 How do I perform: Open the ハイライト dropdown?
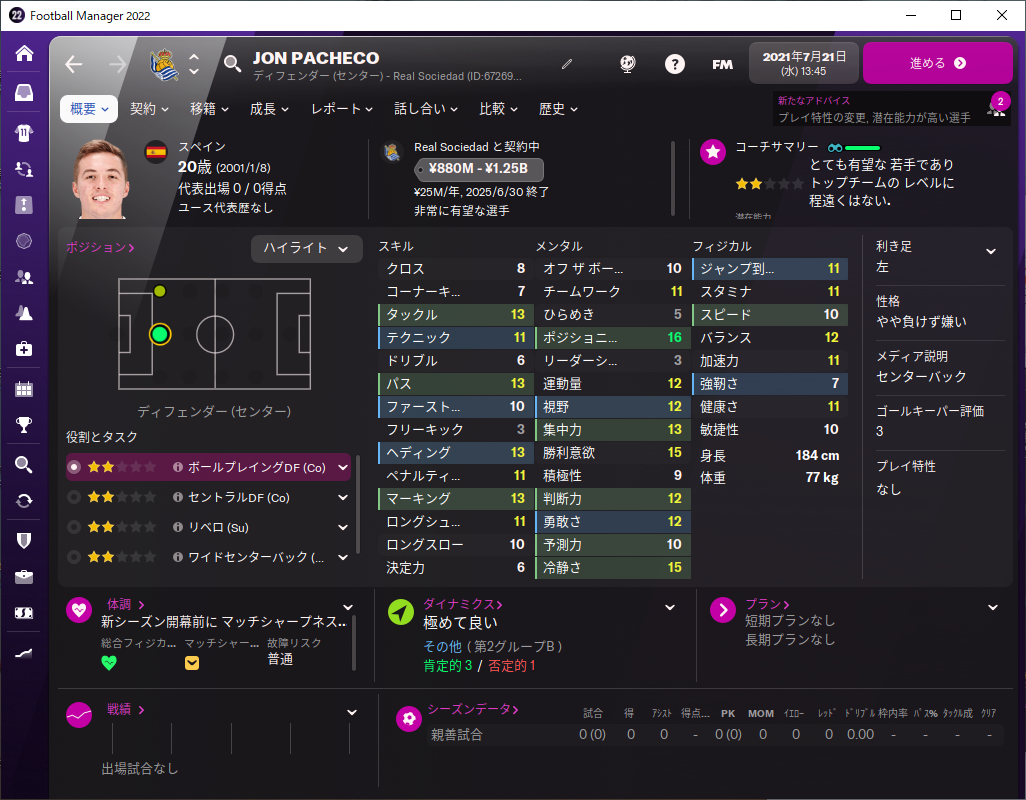click(306, 249)
